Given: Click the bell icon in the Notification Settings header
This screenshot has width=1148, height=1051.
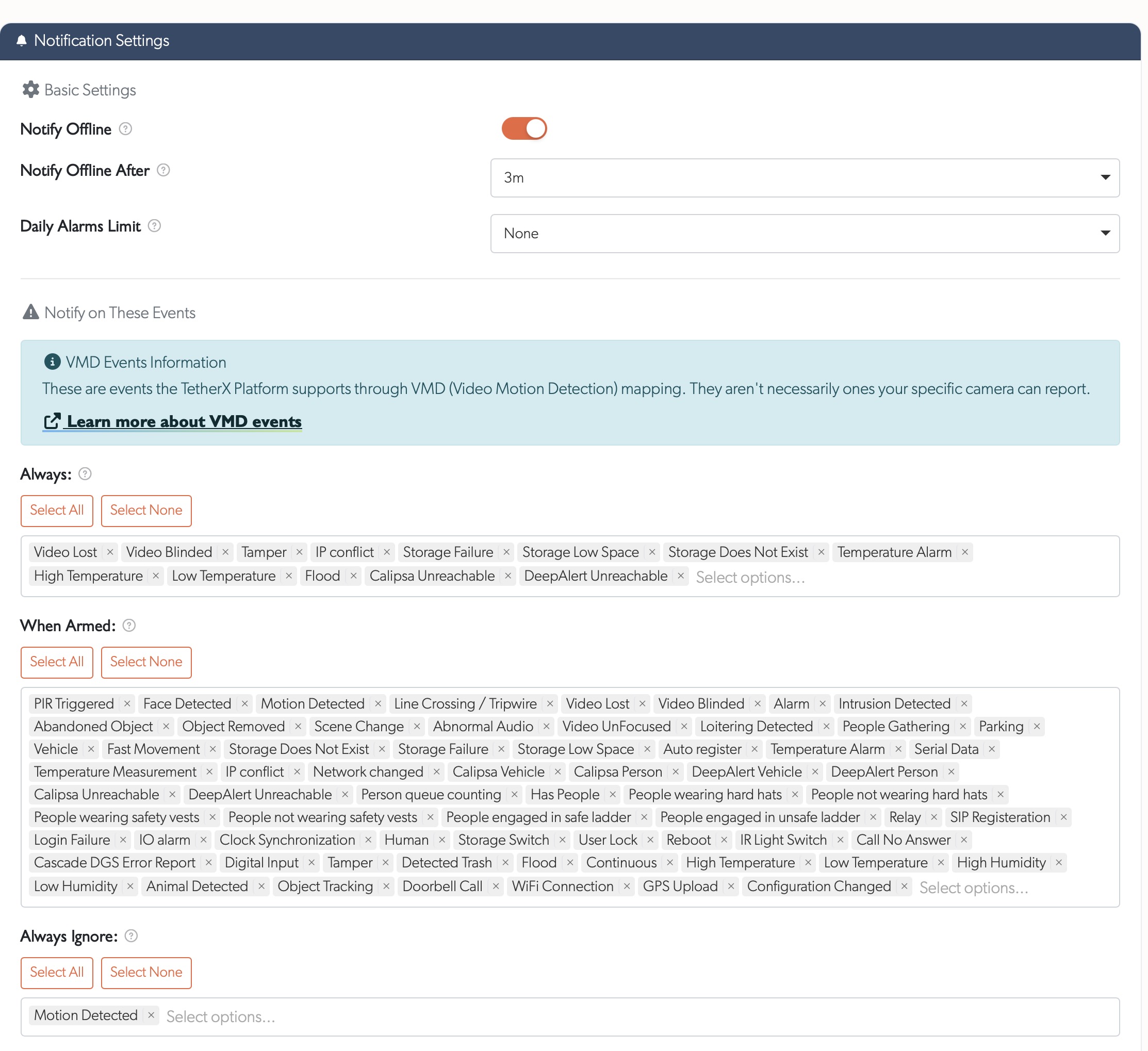Looking at the screenshot, I should click(23, 40).
